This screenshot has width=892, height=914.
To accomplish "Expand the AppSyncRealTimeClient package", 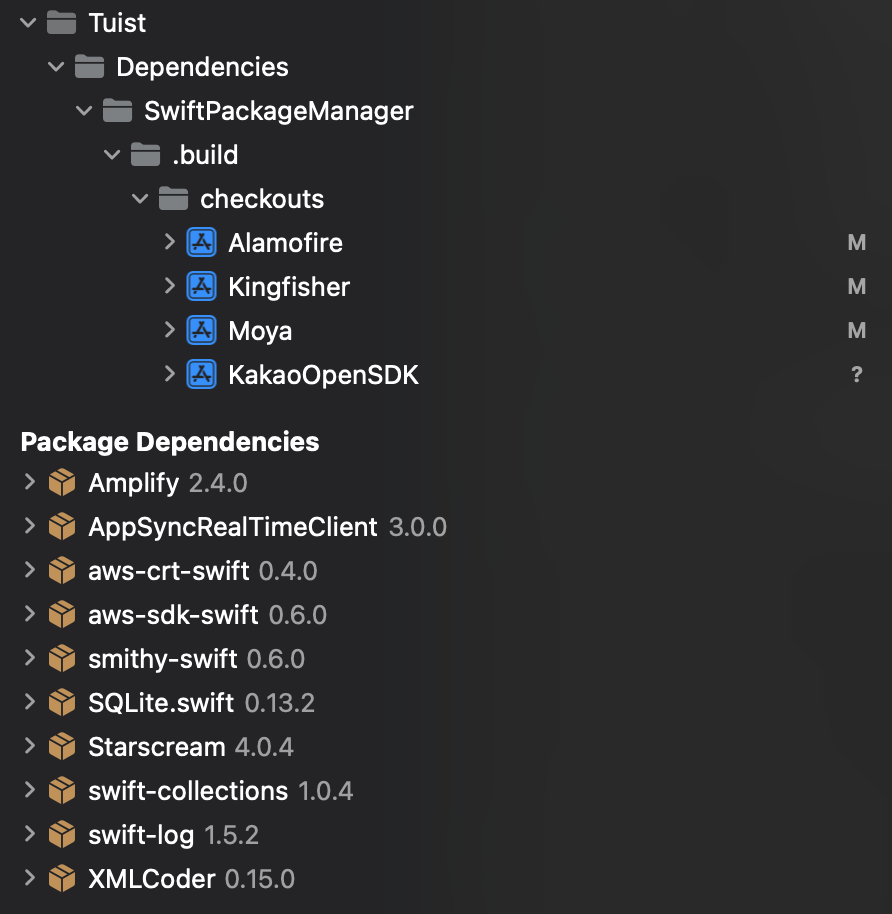I will point(30,526).
